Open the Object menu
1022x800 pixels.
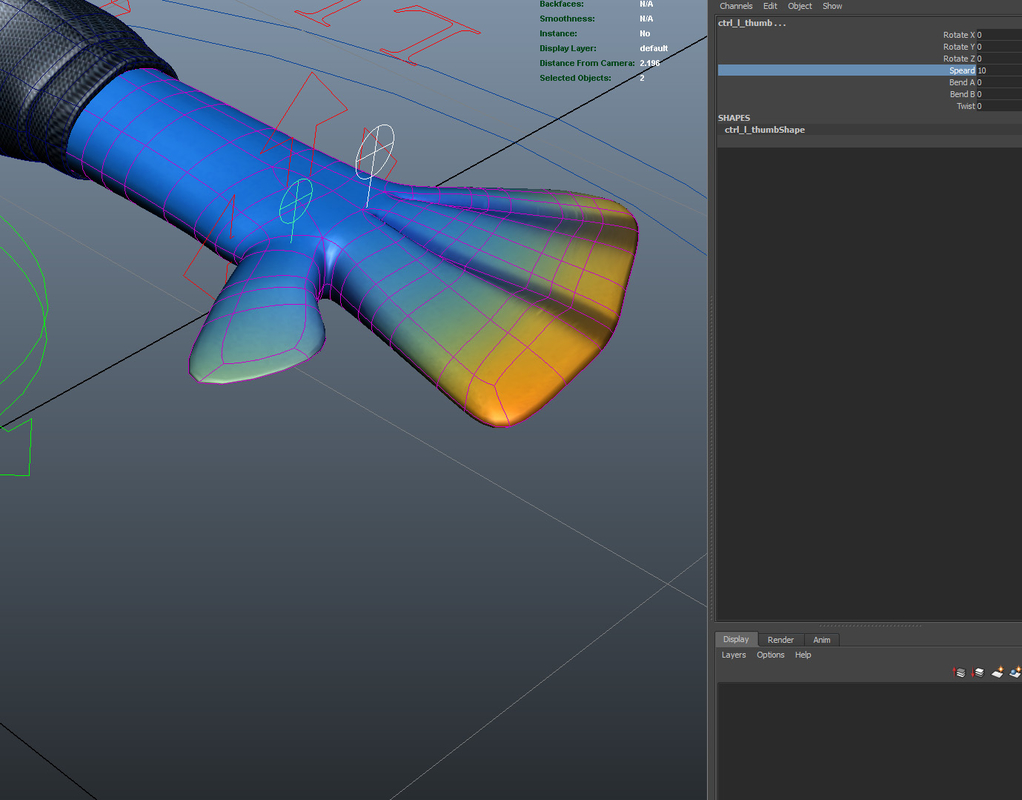coord(800,6)
